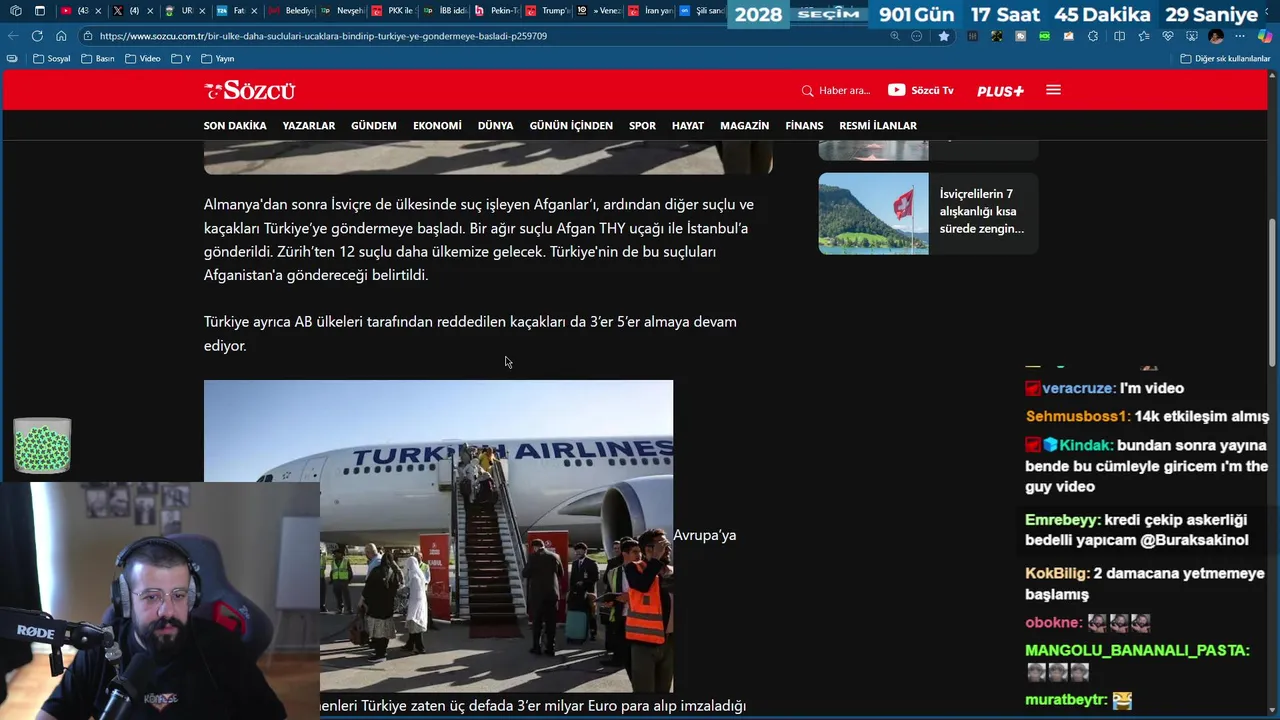Open the Video bookmarks folder

pos(143,59)
